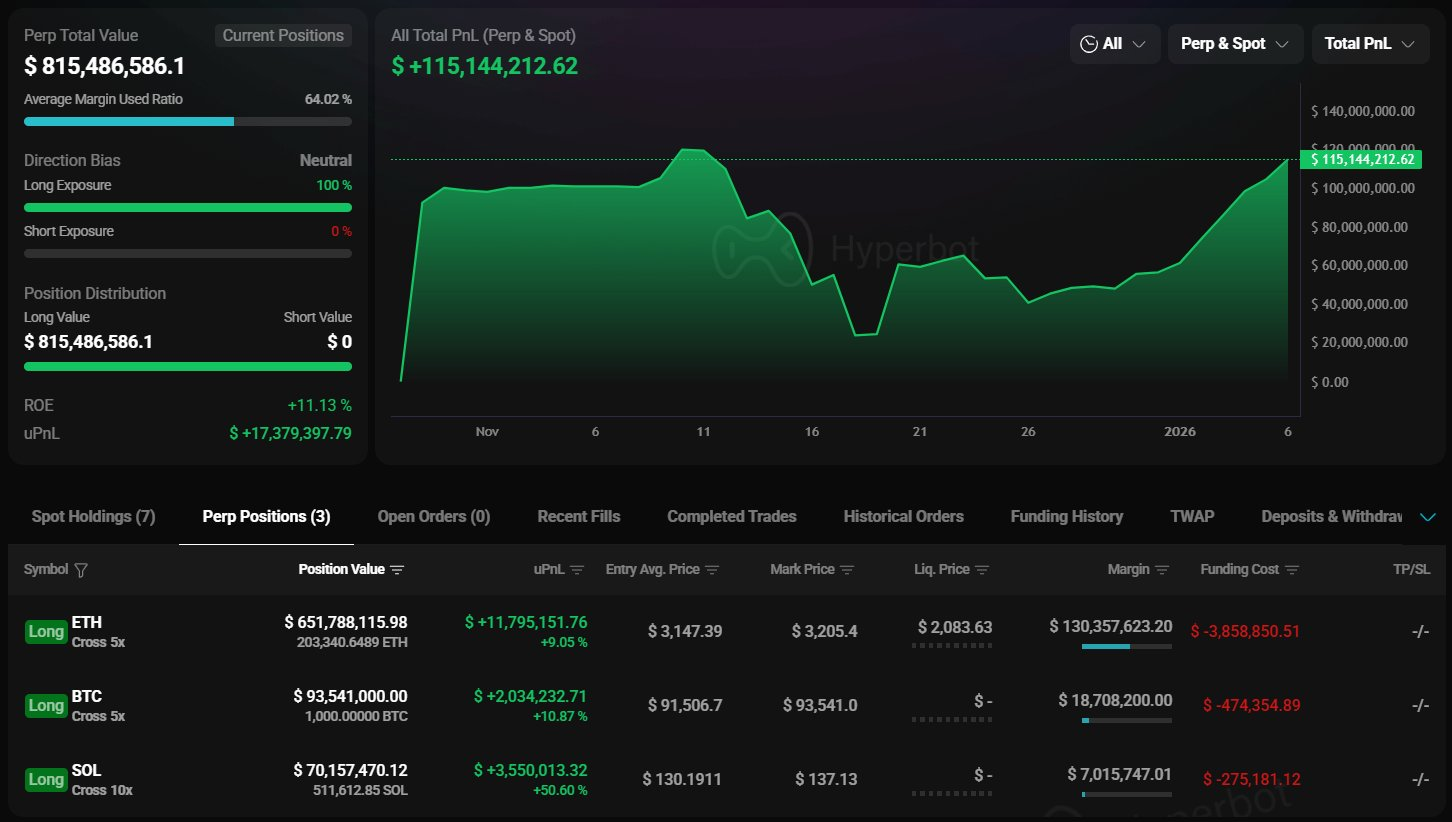Sort by the Position Value column icon
Viewport: 1452px width, 822px height.
click(x=397, y=570)
